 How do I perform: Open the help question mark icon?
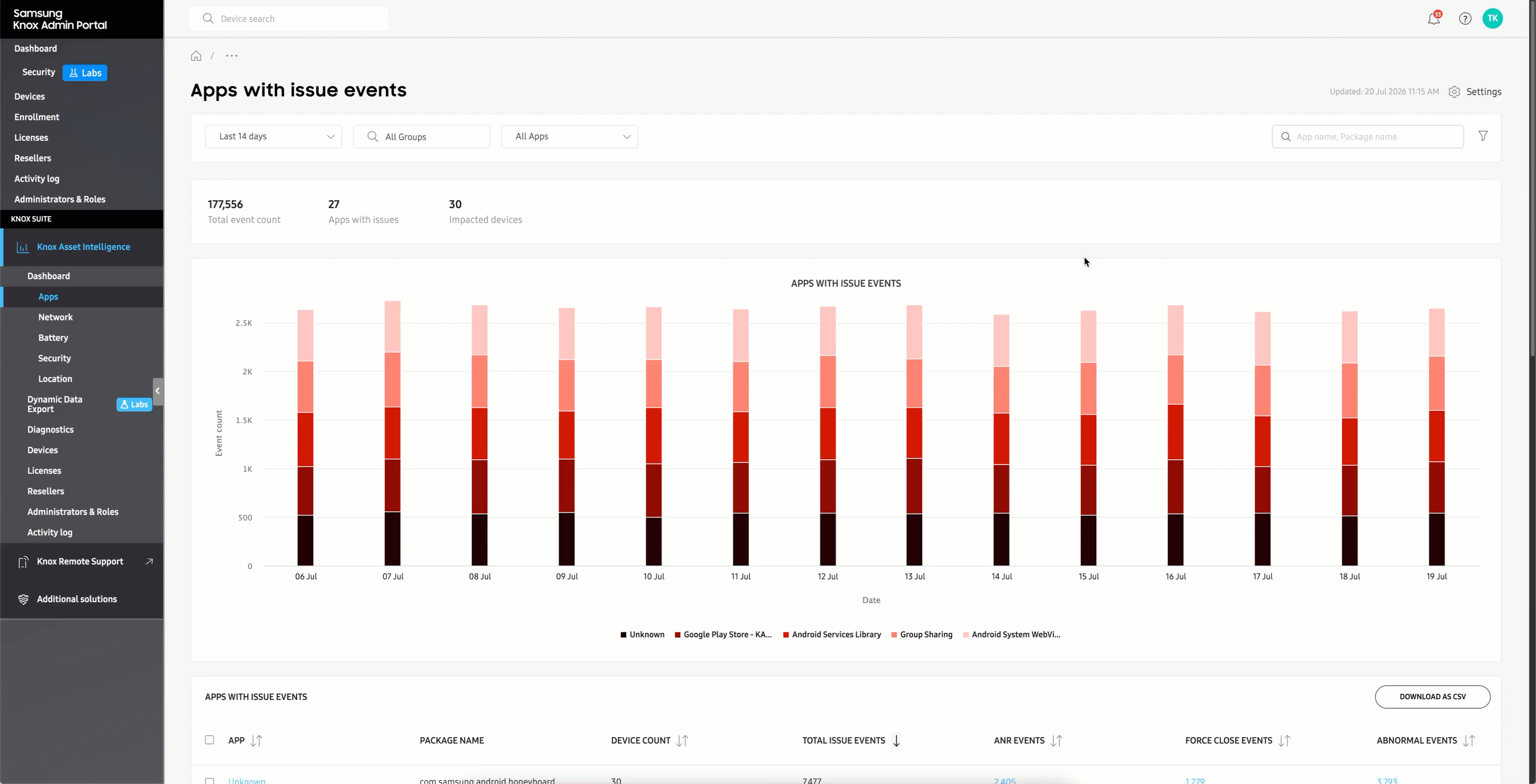click(x=1465, y=18)
